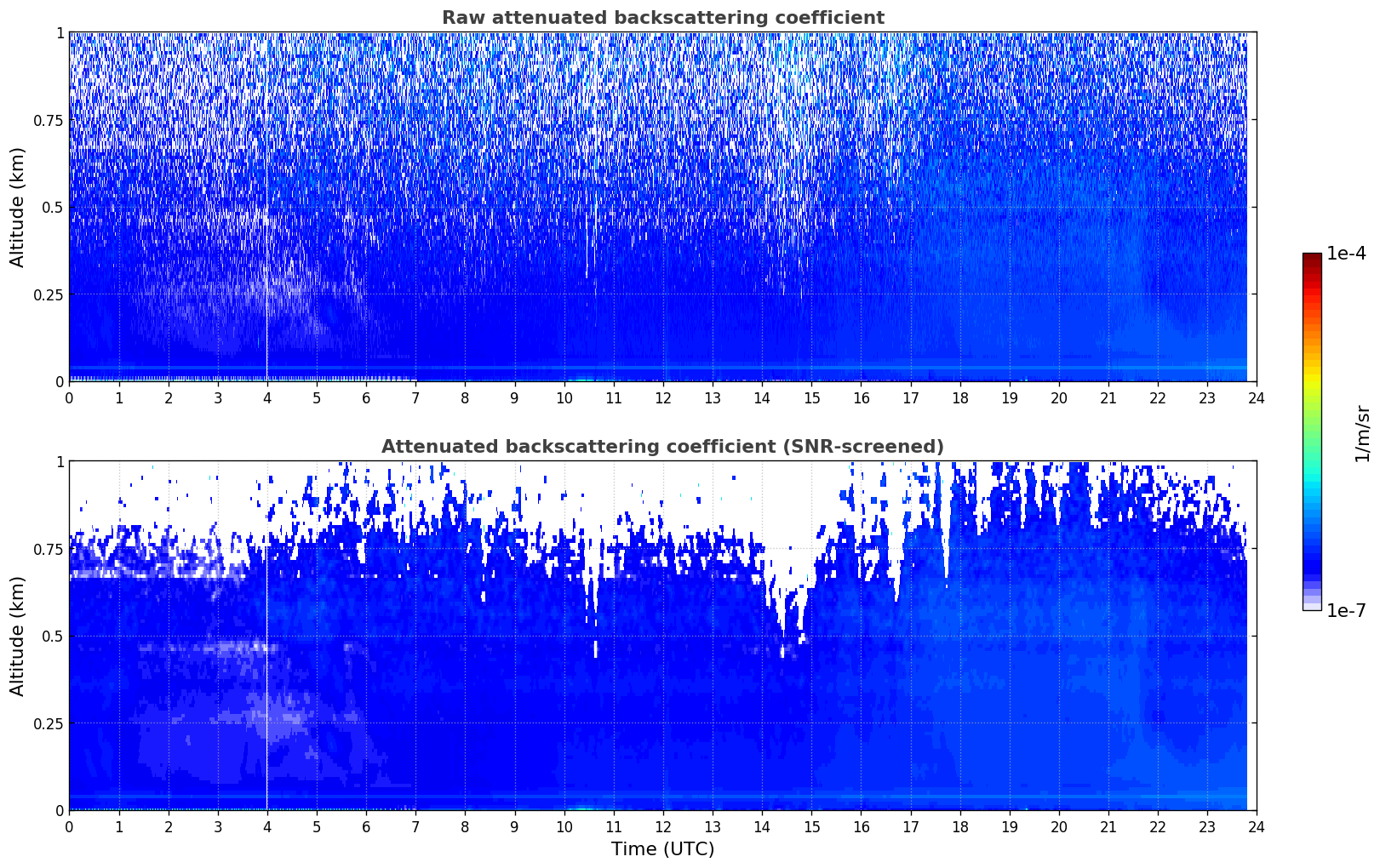Click the title 'Raw attenuated backscattering coefficient'
The height and width of the screenshot is (868, 1380).
pos(662,18)
